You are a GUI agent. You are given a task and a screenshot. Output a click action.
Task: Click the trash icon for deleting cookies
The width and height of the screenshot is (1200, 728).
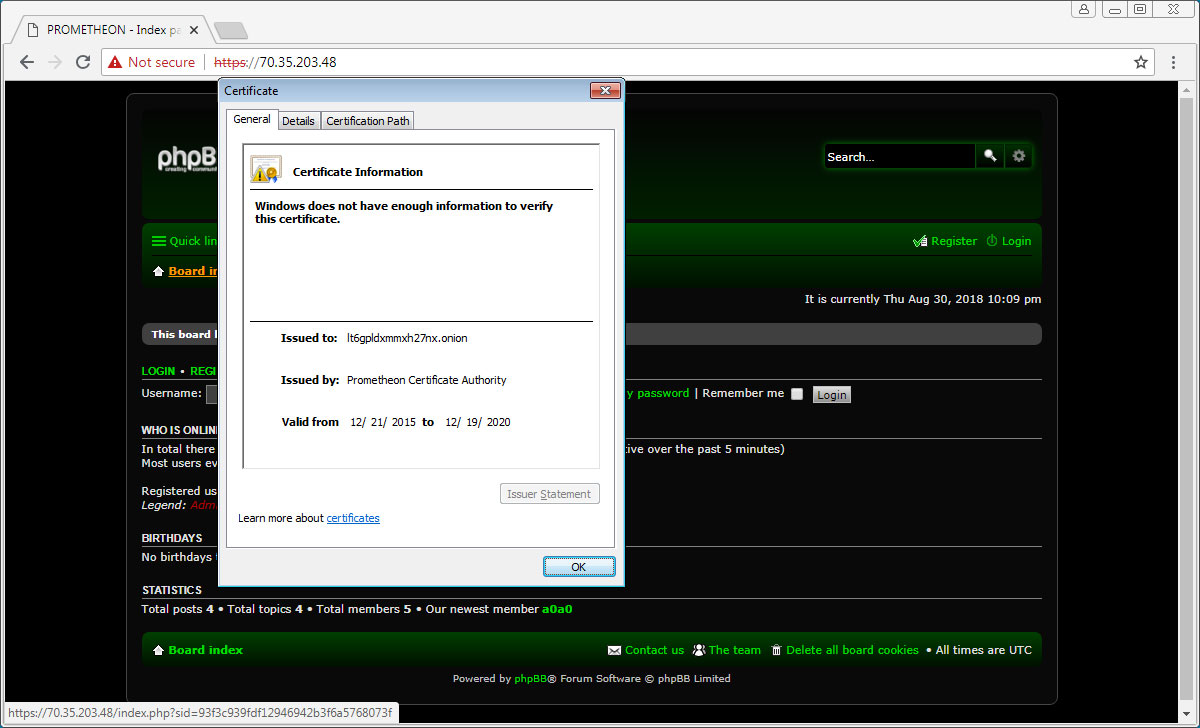click(777, 650)
